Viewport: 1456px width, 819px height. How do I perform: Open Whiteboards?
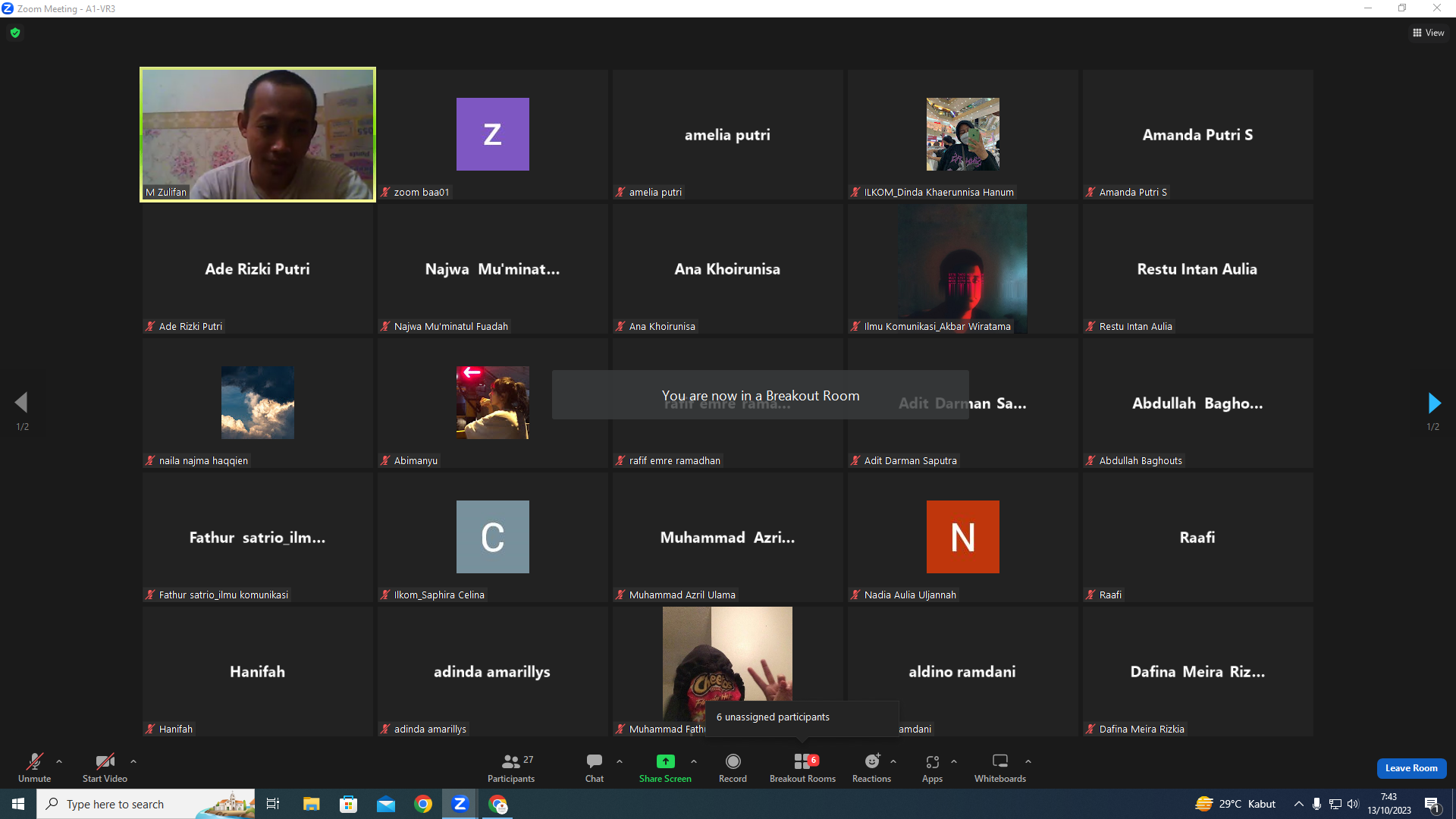1000,767
